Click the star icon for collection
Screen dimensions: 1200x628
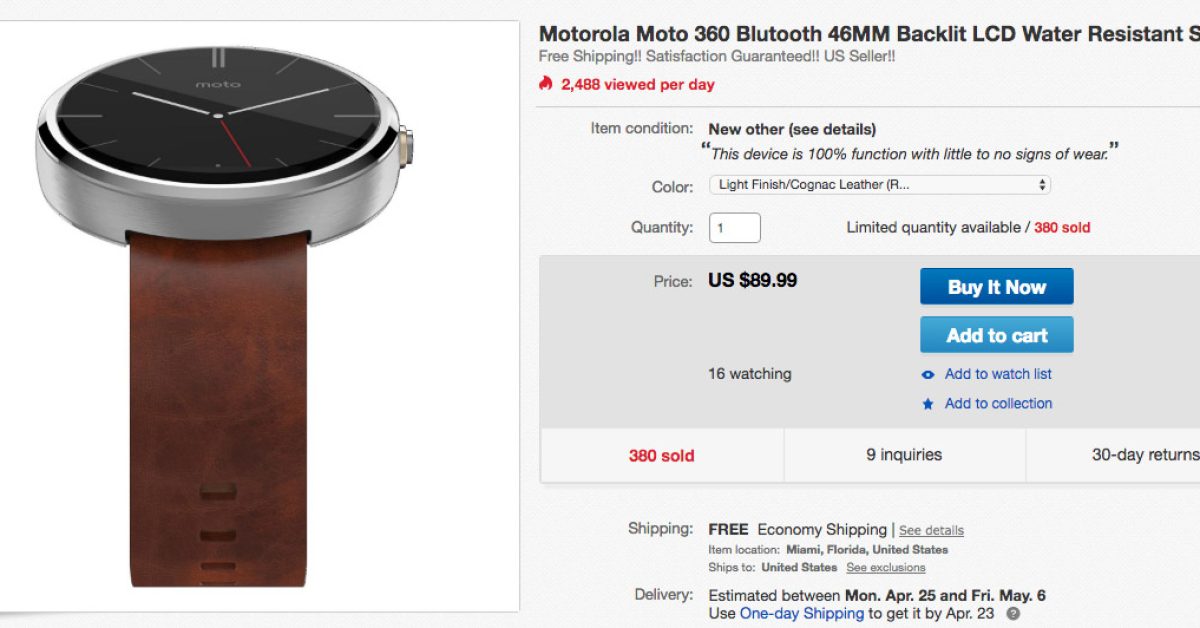928,404
